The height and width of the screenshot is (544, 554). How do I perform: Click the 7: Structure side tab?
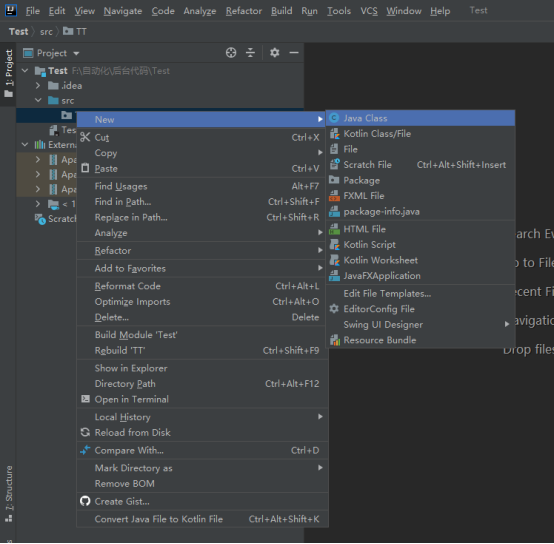click(9, 493)
